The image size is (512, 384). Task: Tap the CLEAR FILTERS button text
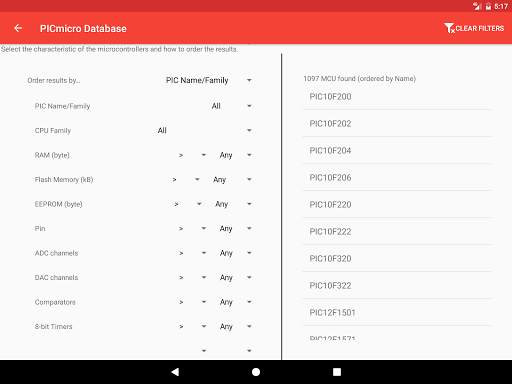(x=480, y=28)
